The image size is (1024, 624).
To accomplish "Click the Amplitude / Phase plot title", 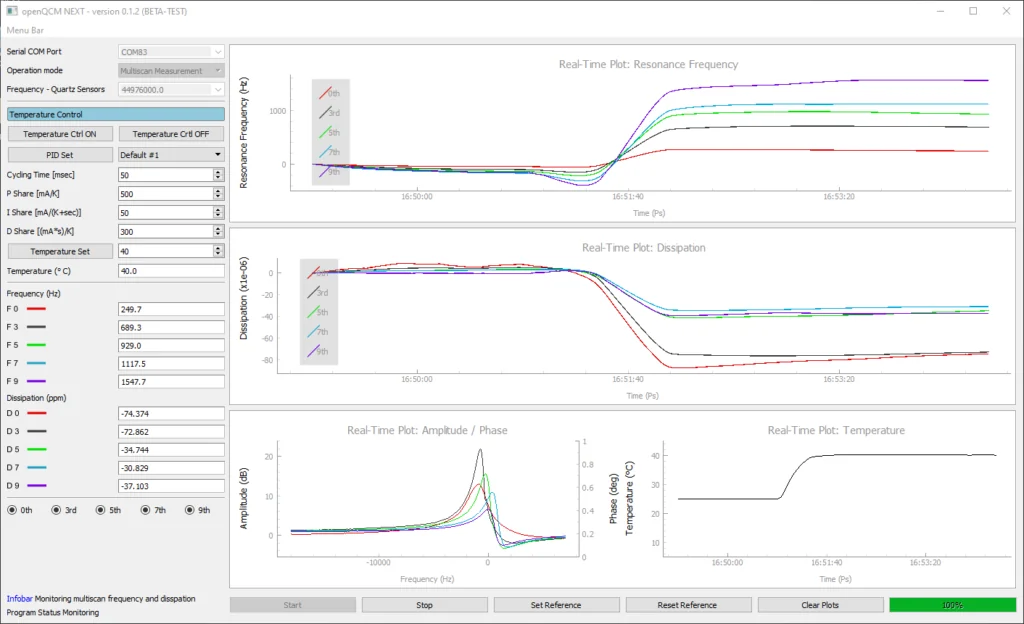I will pyautogui.click(x=427, y=430).
